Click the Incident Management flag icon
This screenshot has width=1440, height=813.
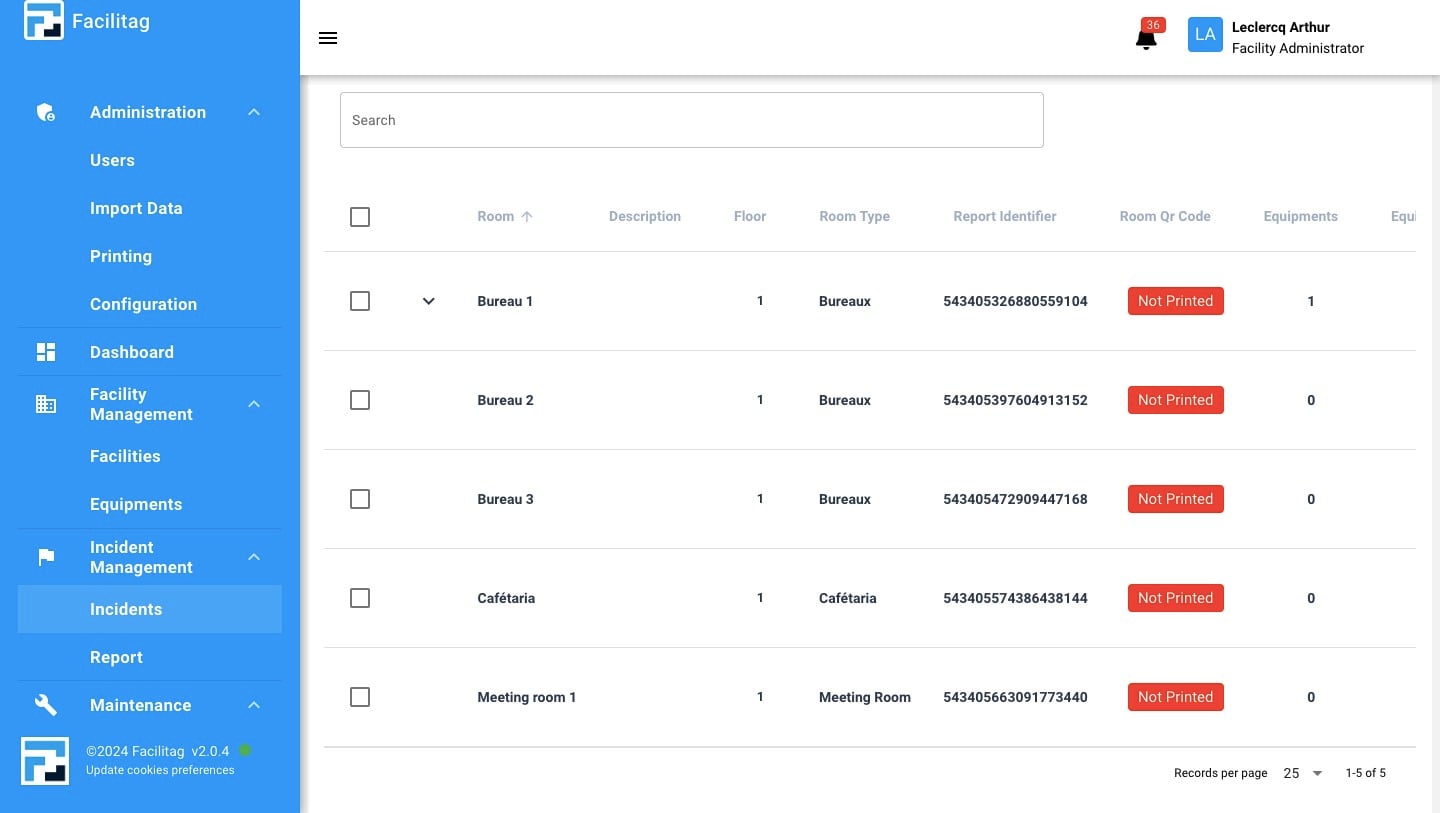click(46, 557)
